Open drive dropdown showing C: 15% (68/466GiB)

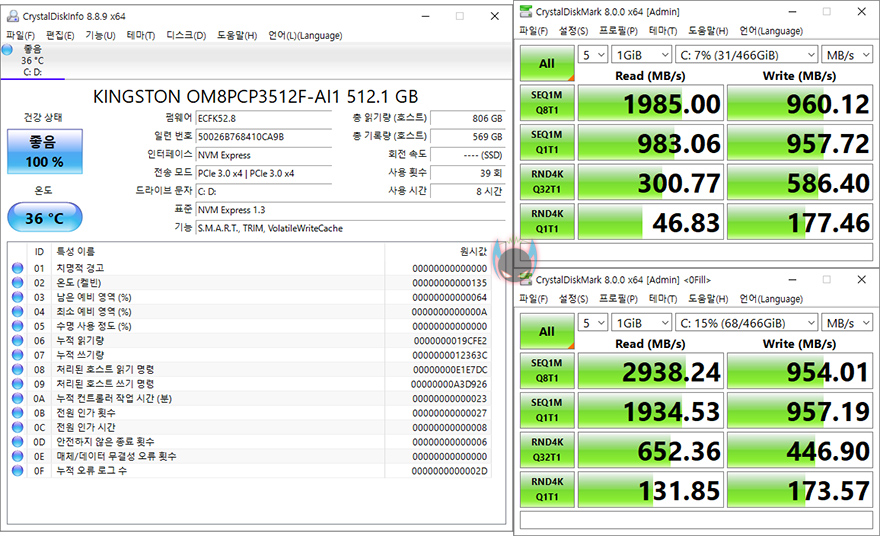point(746,323)
